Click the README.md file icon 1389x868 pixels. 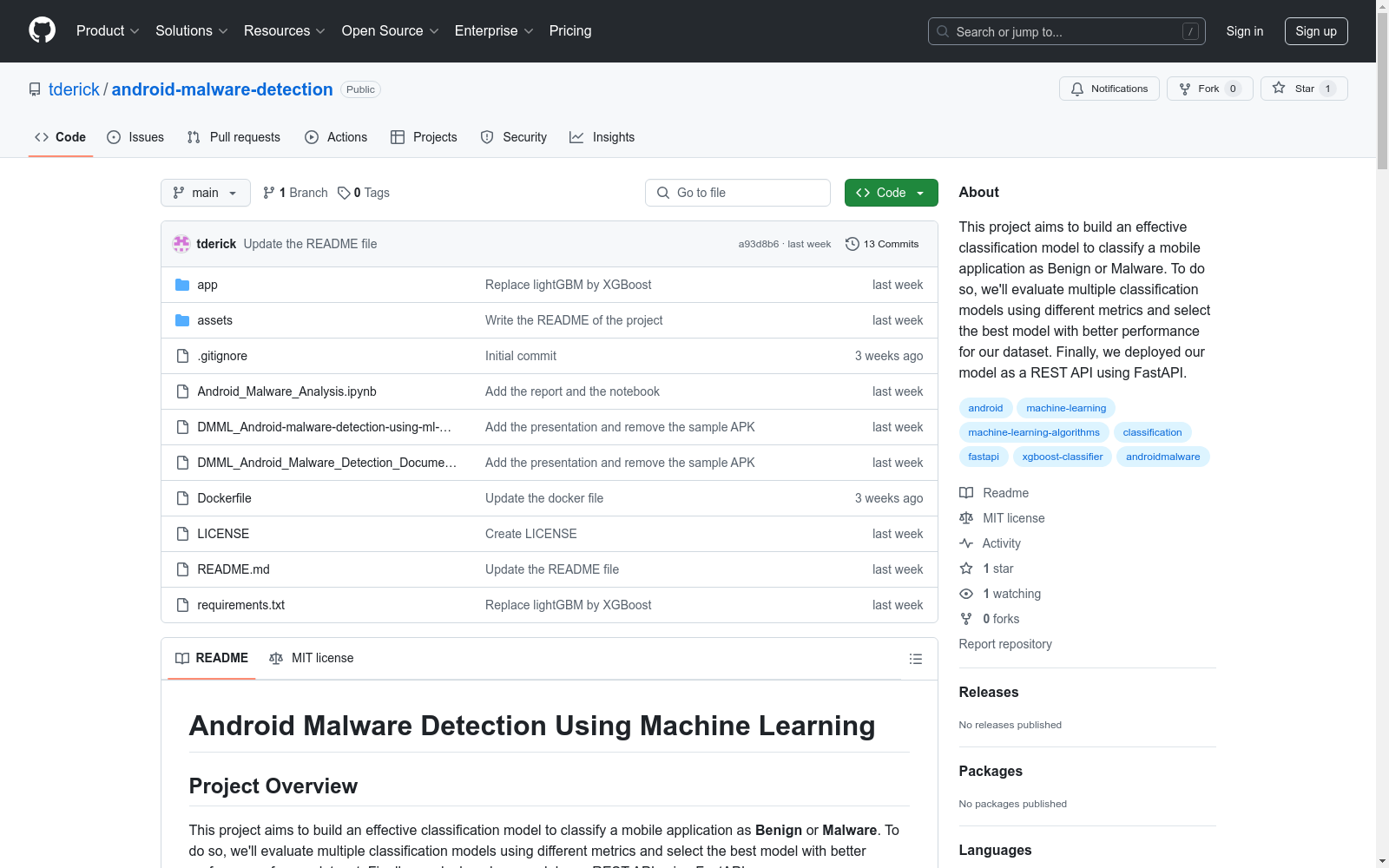coord(182,569)
